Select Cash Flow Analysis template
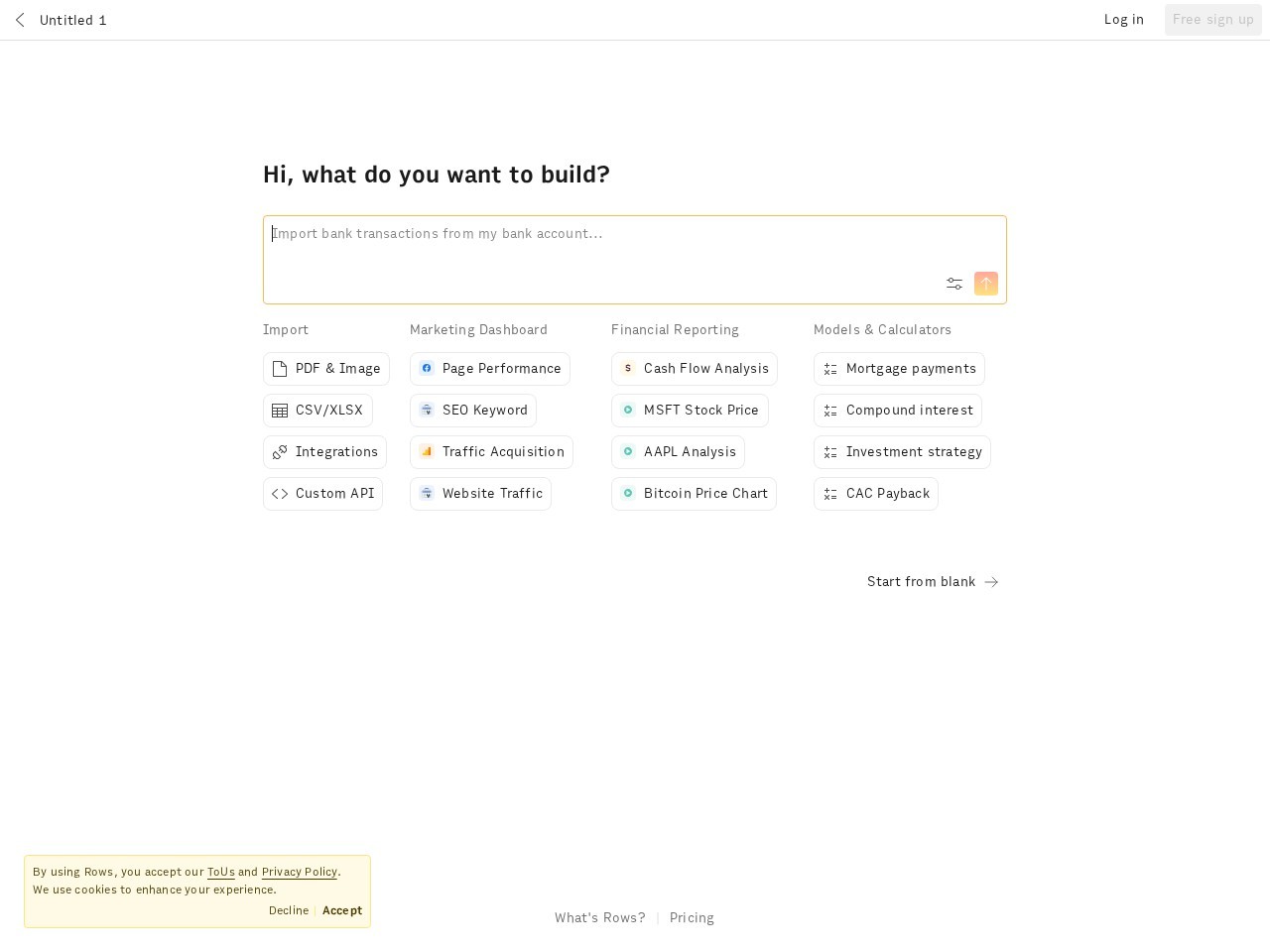1270x952 pixels. (x=694, y=369)
